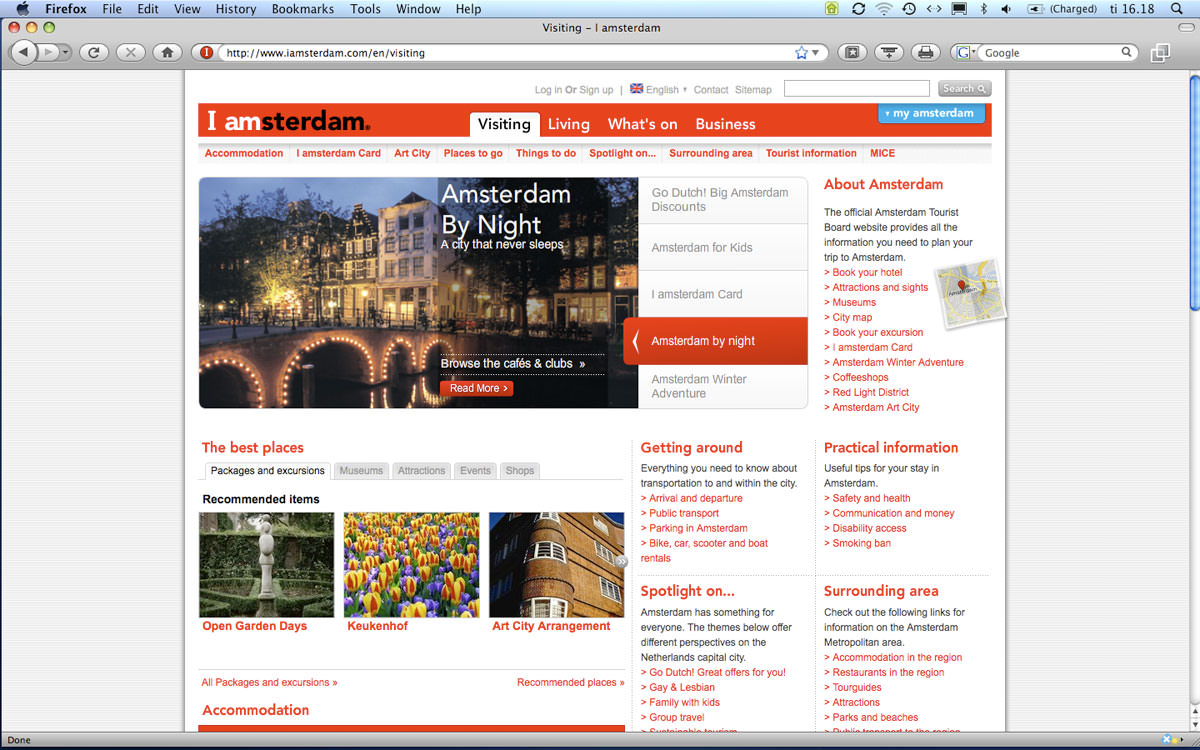
Task: Click the Contact link in top bar
Action: (711, 89)
